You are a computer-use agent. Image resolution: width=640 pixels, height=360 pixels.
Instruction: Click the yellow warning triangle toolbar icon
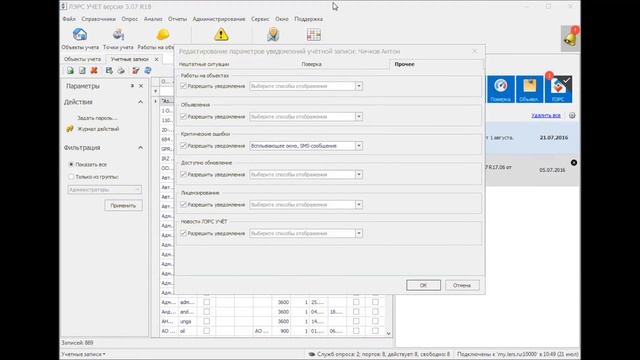221,35
